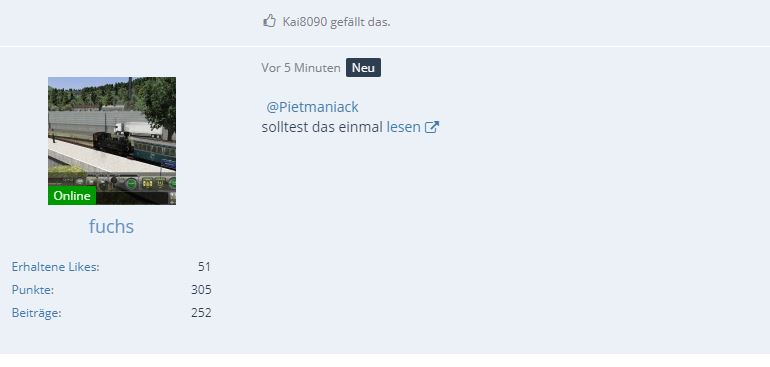770x367 pixels.
Task: Open the @Pietmaniack mention link
Action: tap(312, 107)
